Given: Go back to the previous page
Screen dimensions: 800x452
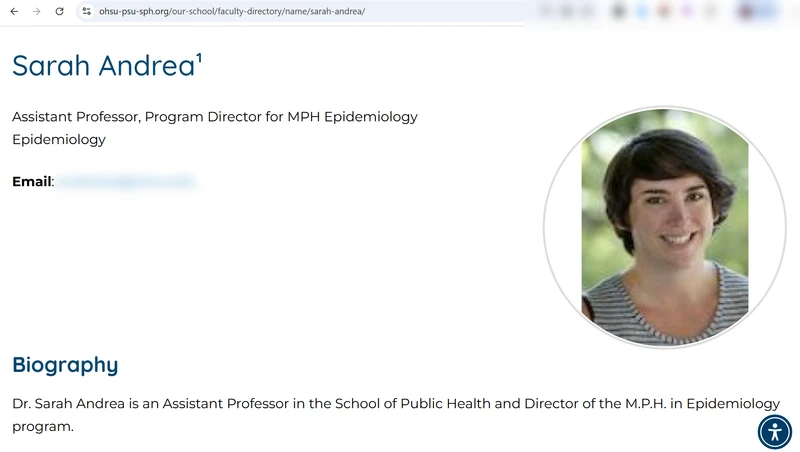Looking at the screenshot, I should (x=14, y=11).
